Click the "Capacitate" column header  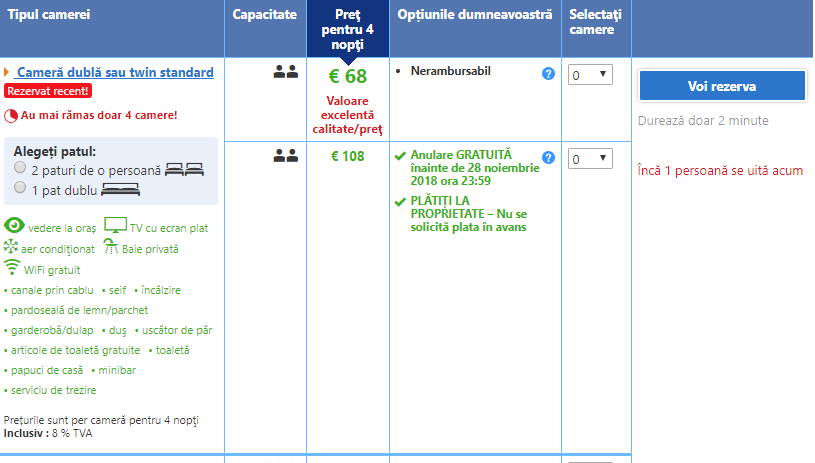264,15
